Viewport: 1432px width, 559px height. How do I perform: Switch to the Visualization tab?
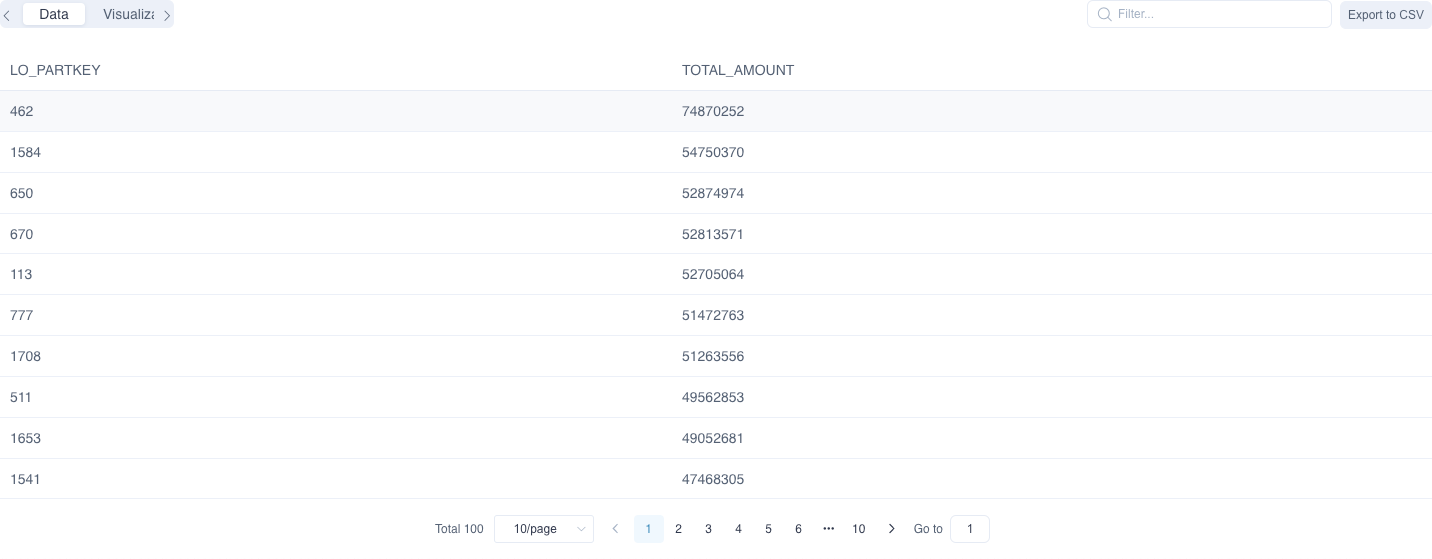pos(129,14)
